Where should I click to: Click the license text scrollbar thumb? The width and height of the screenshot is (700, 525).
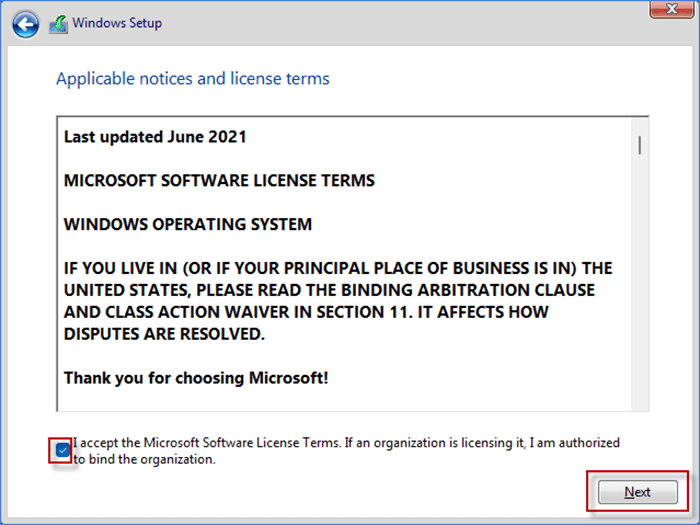(639, 145)
